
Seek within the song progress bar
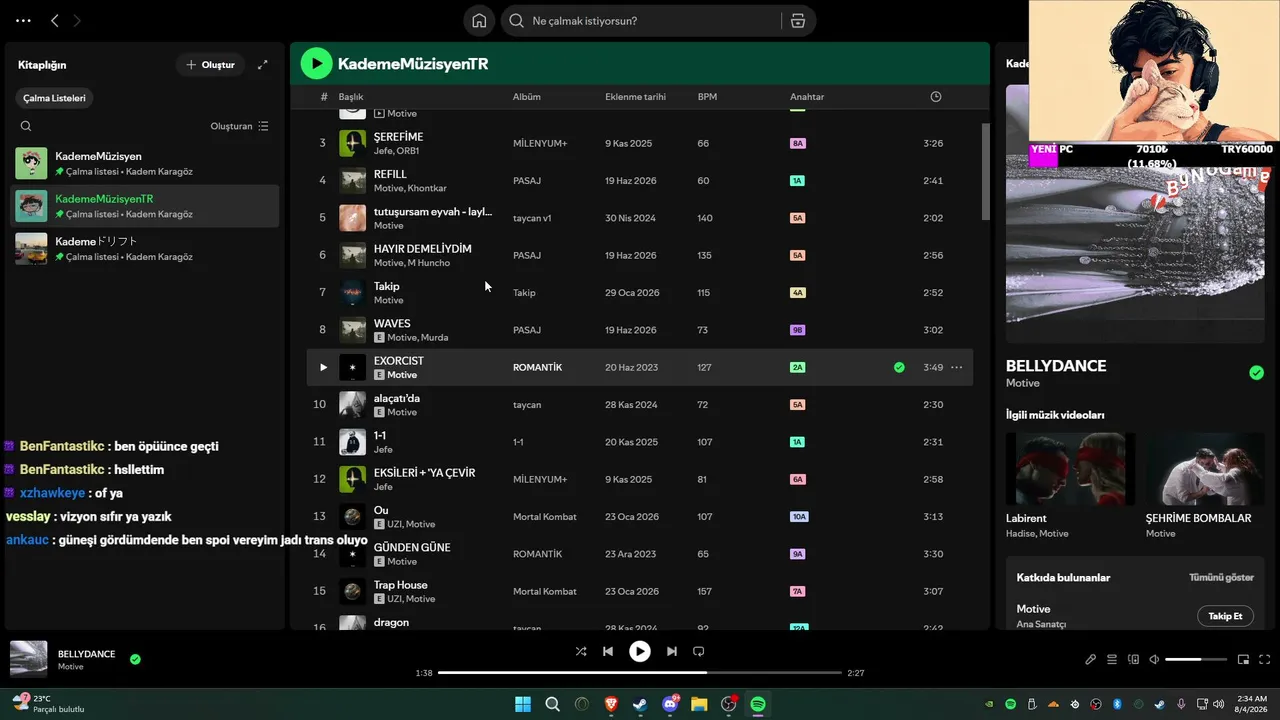click(640, 673)
